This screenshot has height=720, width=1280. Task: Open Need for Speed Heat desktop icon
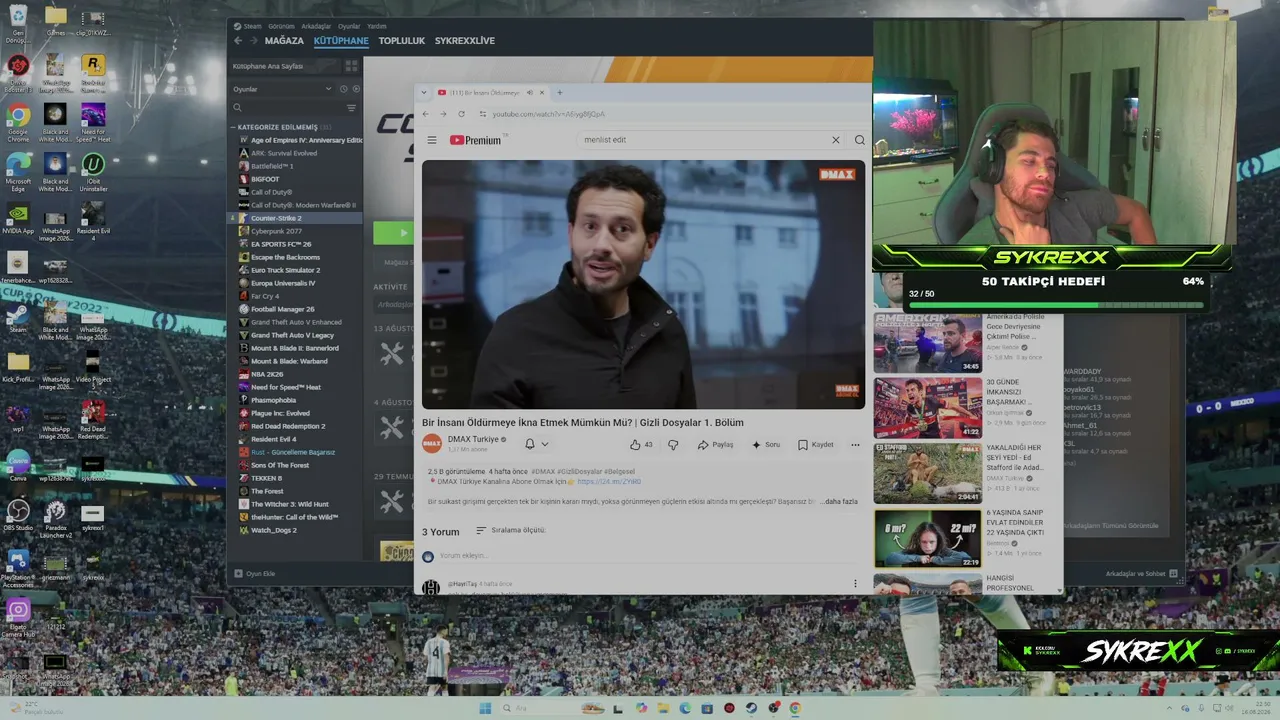[93, 120]
